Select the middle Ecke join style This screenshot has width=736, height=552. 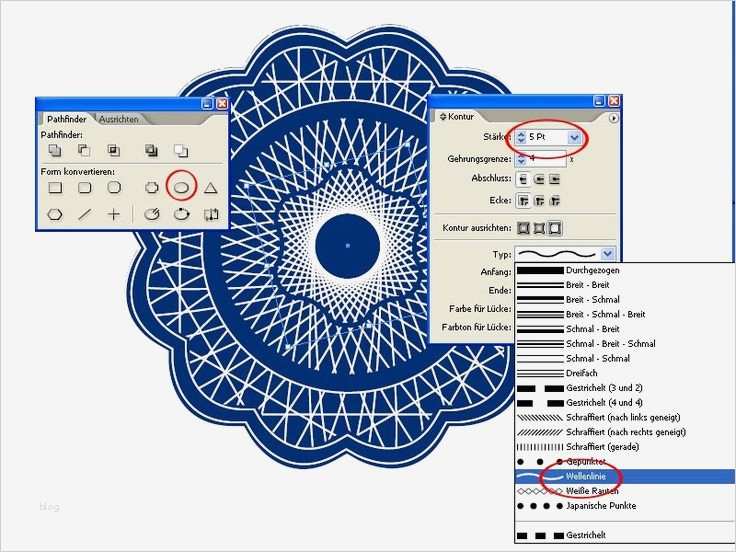pos(539,201)
